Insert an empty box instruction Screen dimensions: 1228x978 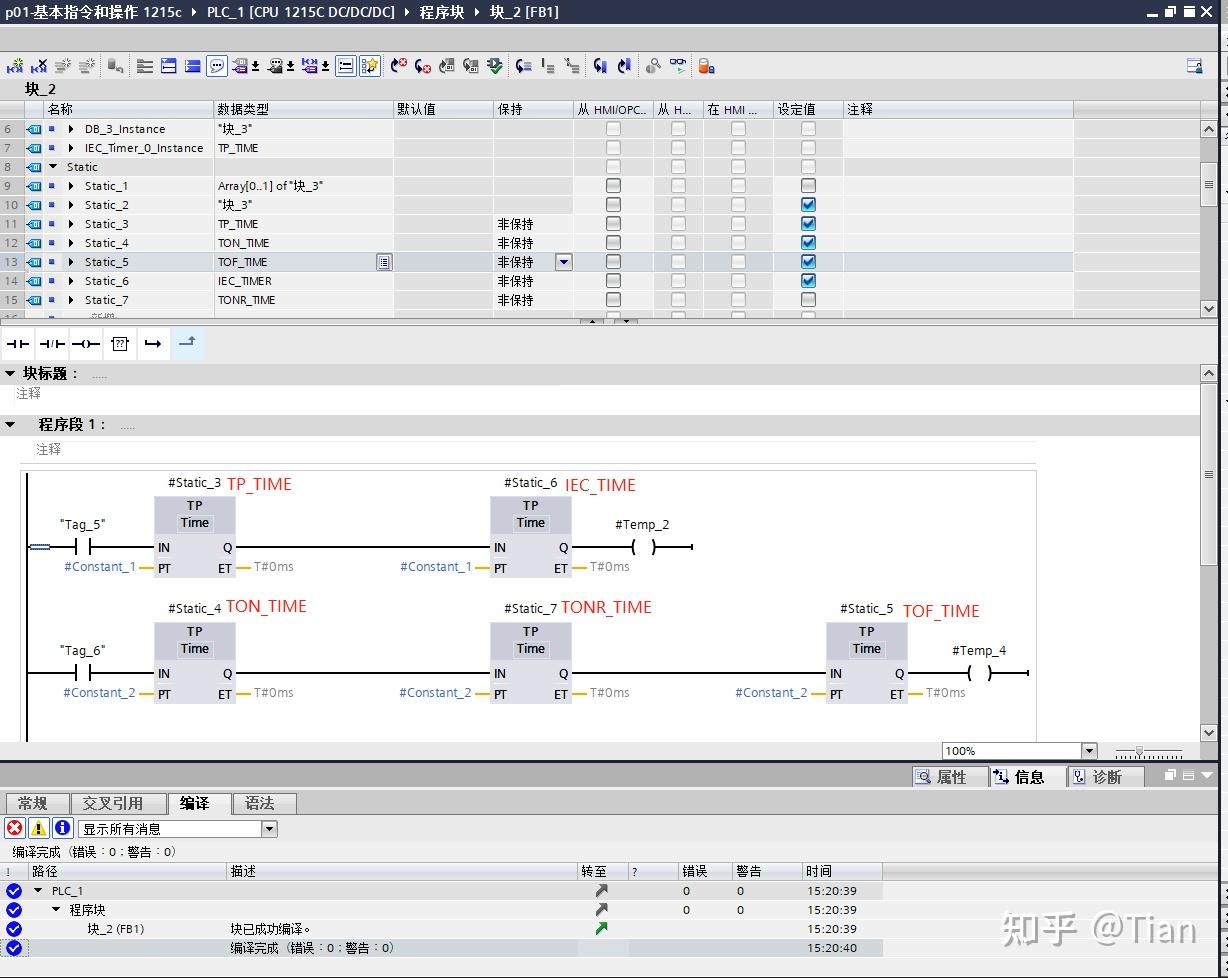pyautogui.click(x=119, y=343)
